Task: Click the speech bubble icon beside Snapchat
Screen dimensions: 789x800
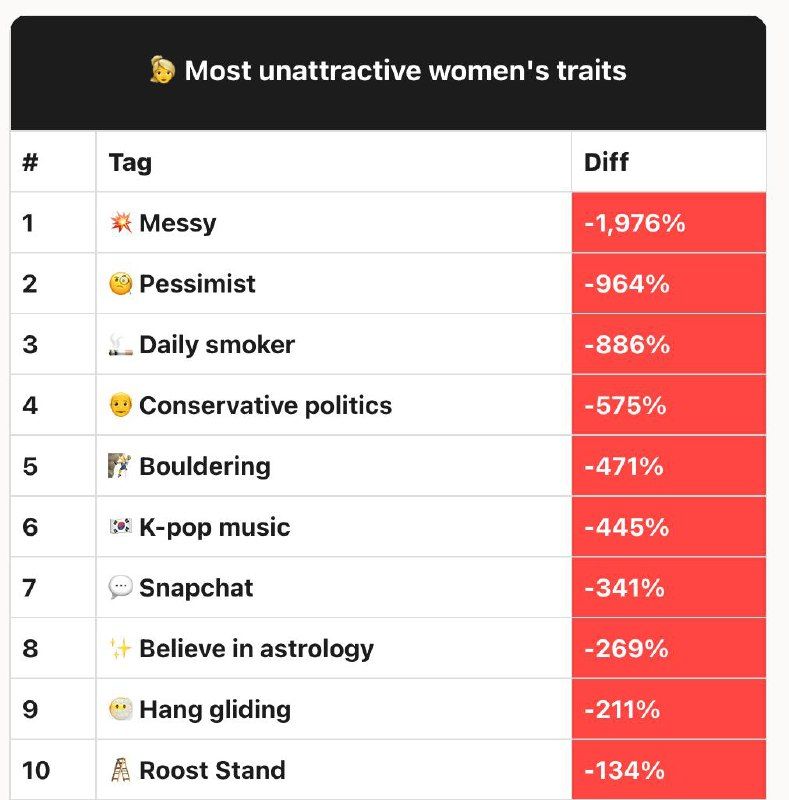Action: click(x=120, y=588)
